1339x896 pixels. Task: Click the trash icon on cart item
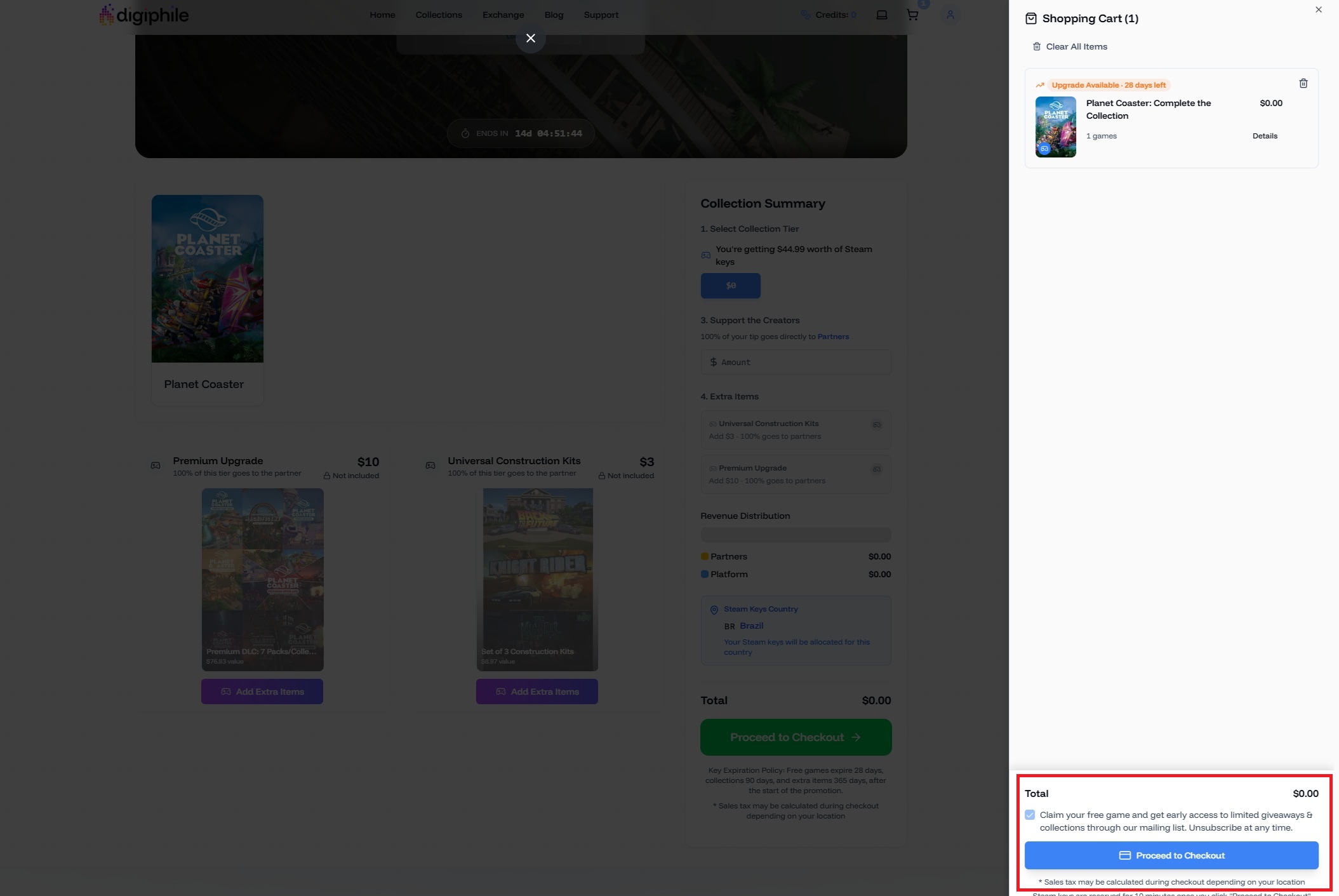(x=1303, y=84)
